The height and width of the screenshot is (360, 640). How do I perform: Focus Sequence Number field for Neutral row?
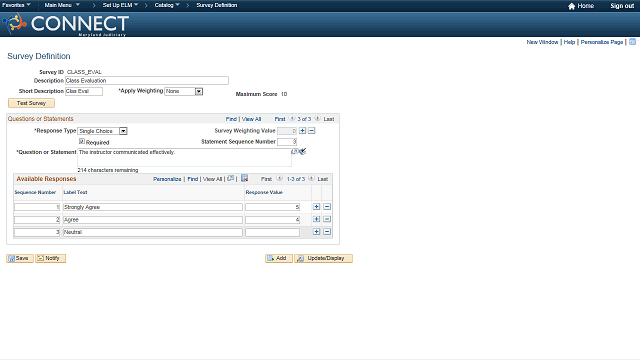pyautogui.click(x=37, y=232)
